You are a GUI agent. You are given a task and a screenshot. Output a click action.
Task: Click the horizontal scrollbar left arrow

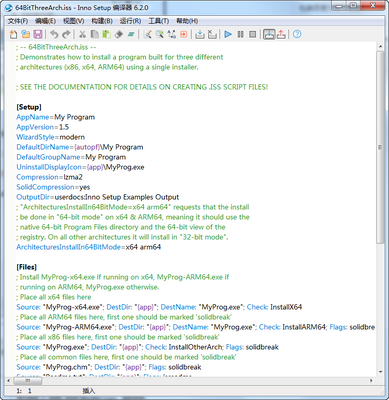click(x=9, y=380)
